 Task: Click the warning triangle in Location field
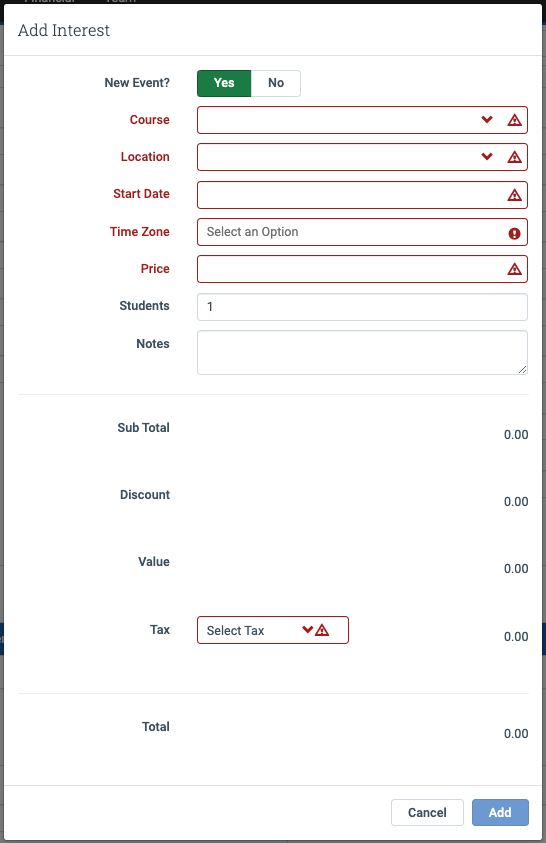514,157
